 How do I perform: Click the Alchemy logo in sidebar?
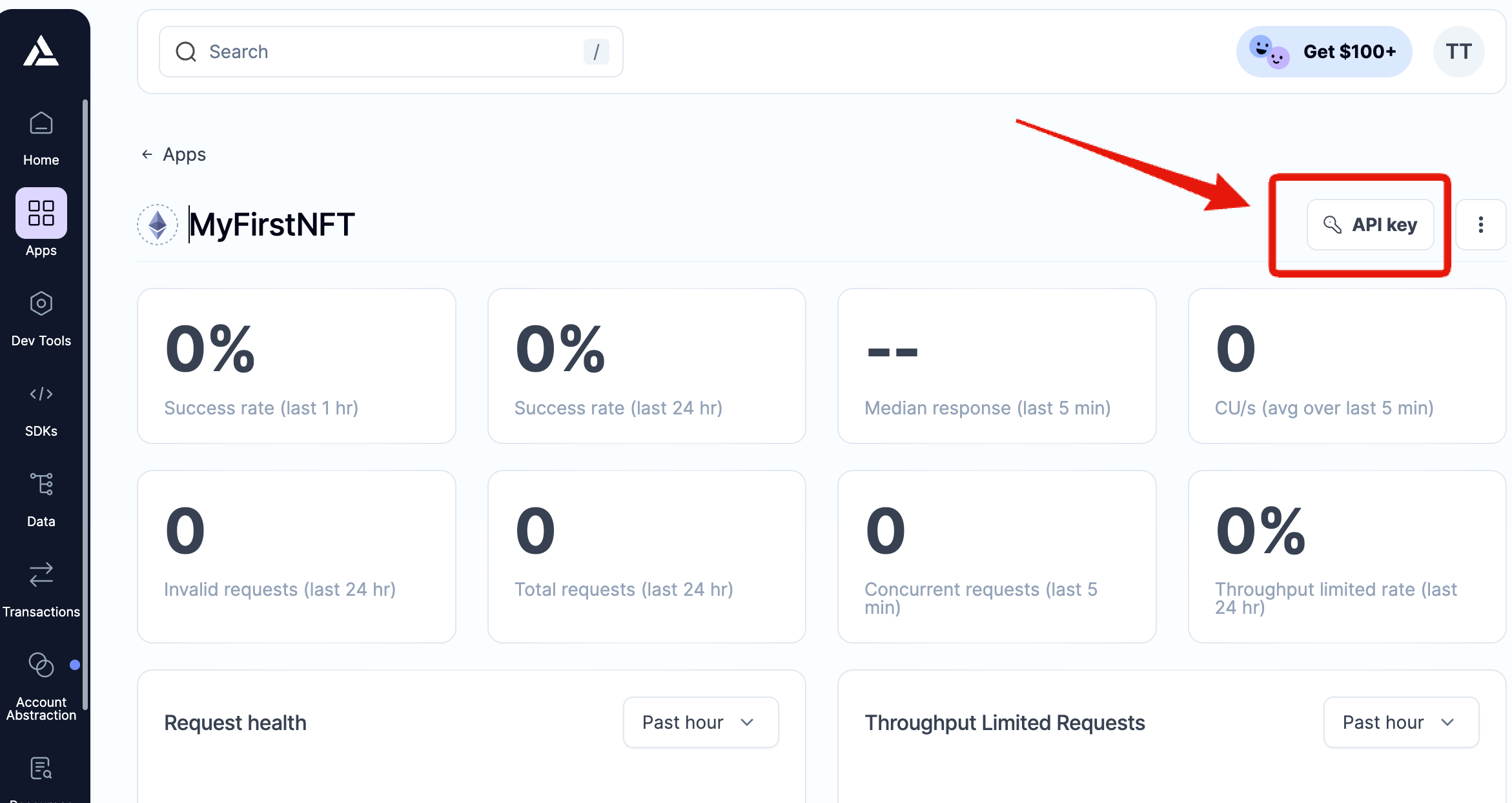pos(41,51)
